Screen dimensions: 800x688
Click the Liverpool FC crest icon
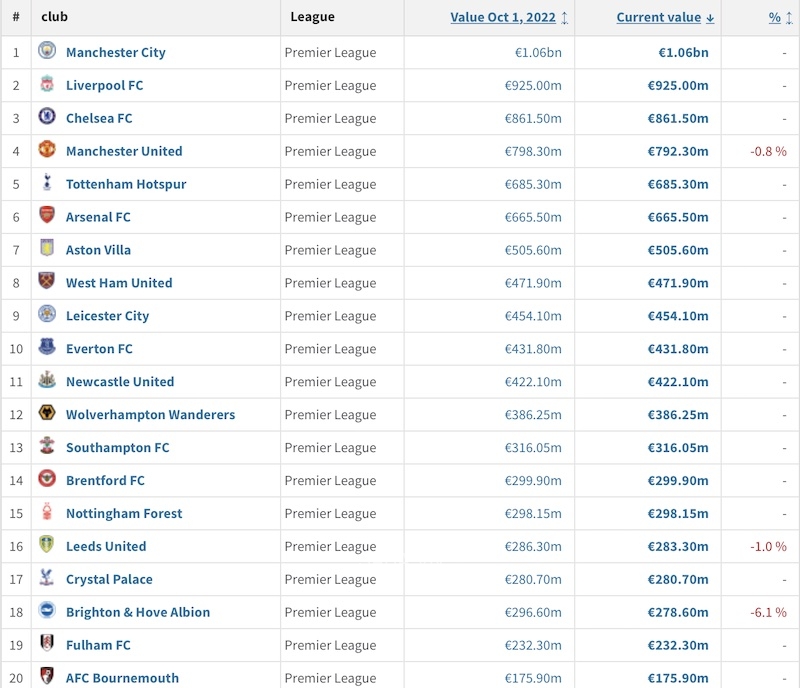click(x=47, y=84)
